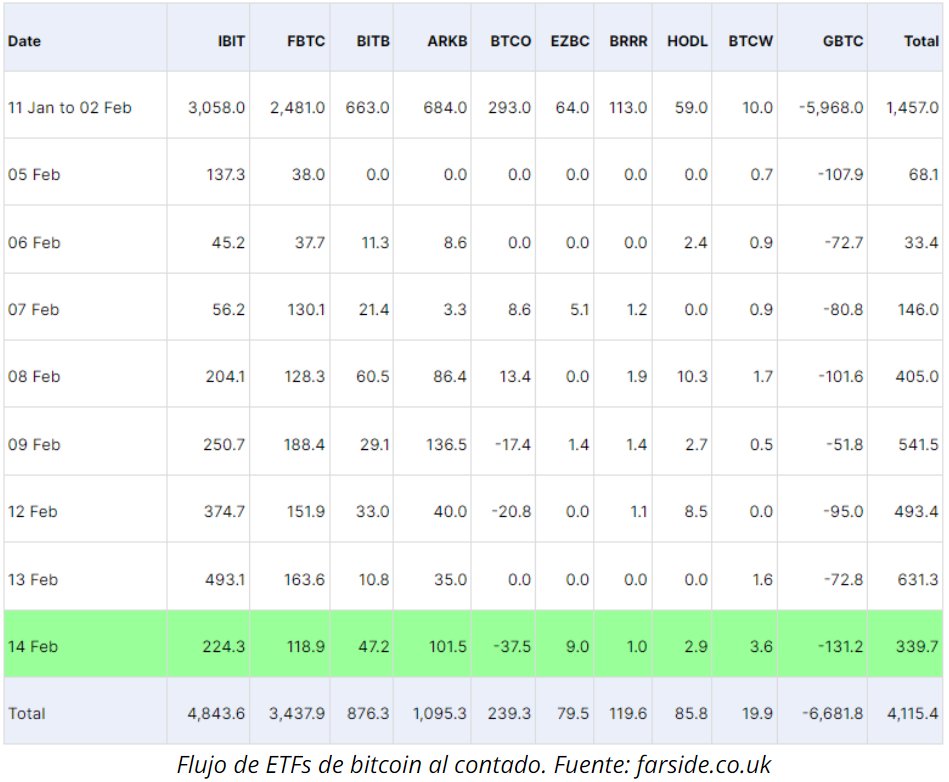Select IBIT total 4,843.6

[x=216, y=714]
